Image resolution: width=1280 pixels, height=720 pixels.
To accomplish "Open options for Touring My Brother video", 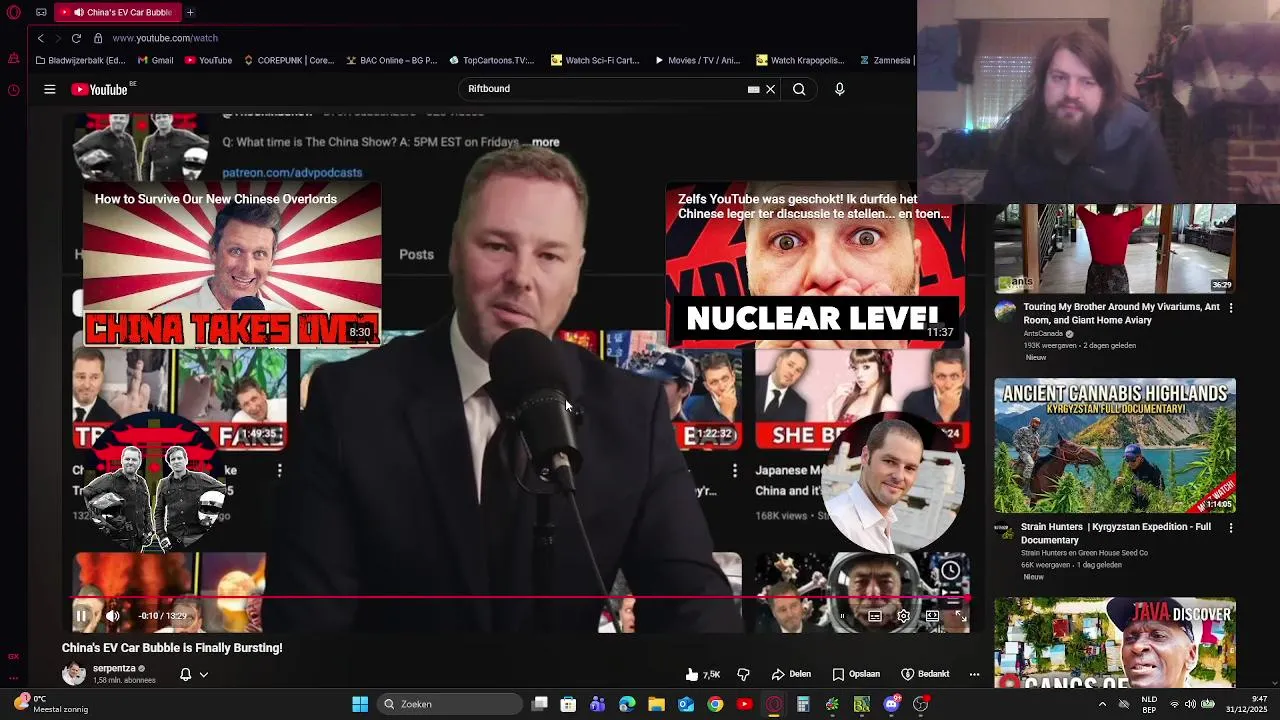I will (x=1231, y=308).
